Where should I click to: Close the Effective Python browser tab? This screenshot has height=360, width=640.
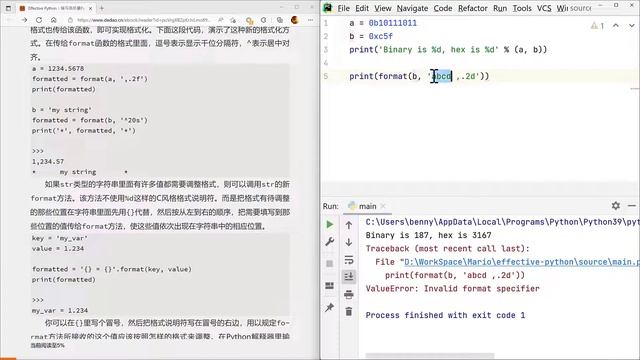coord(90,8)
